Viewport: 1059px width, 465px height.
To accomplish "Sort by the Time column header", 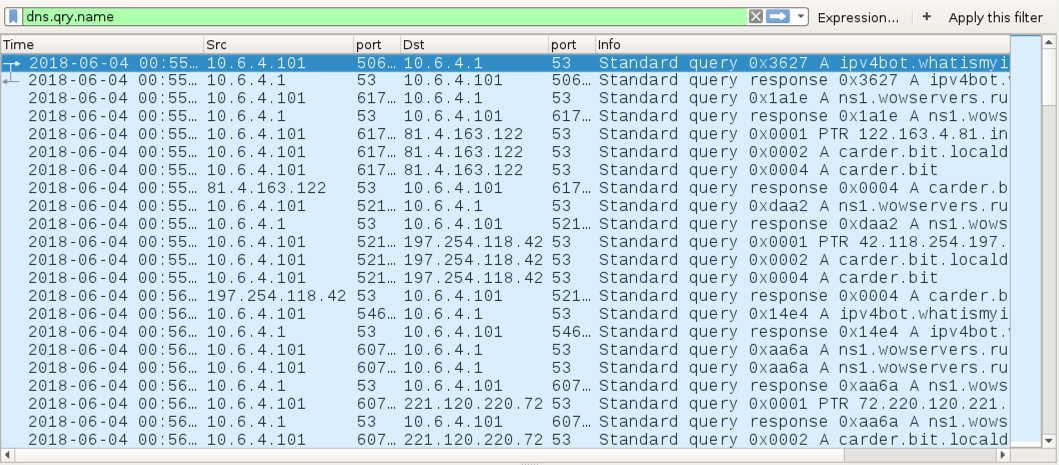I will 103,45.
